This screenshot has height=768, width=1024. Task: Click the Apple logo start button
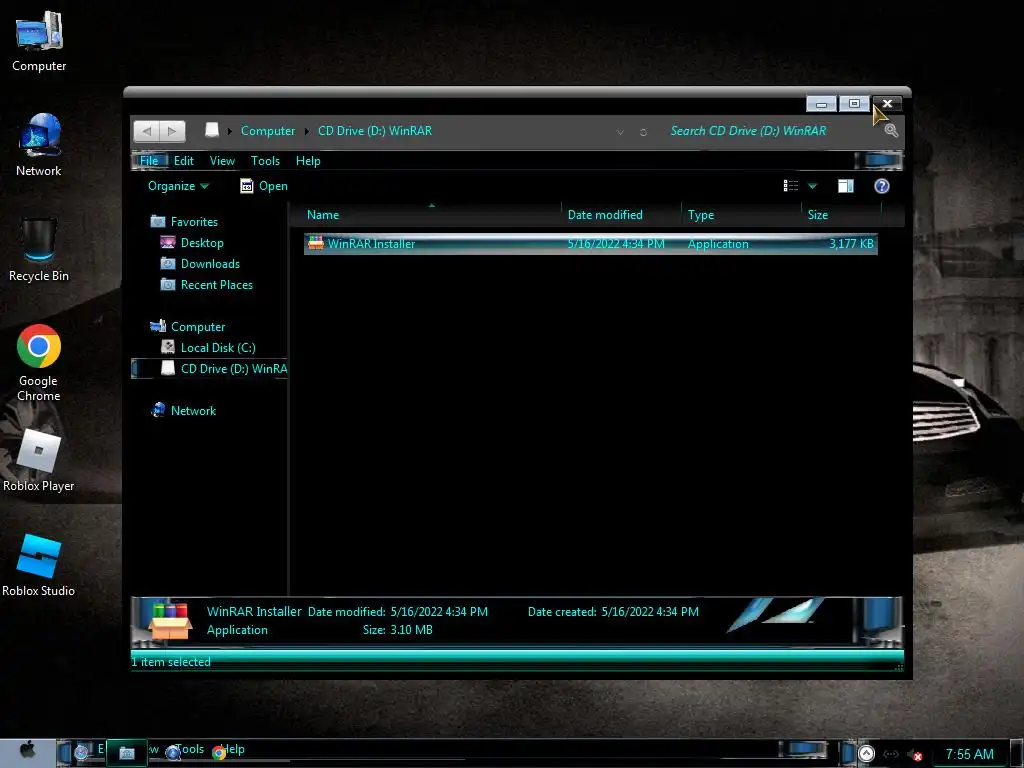(x=27, y=750)
